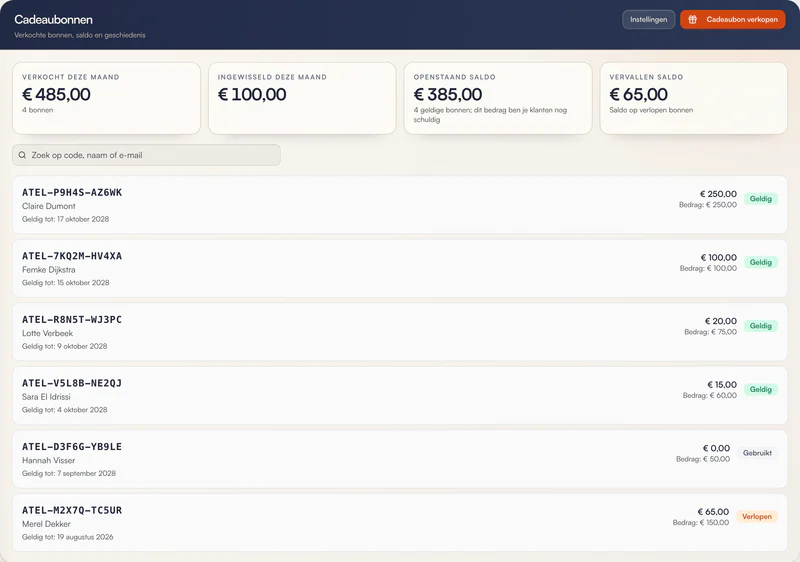This screenshot has width=800, height=562.
Task: Click 'Saldo op verlopen bonnen' caption
Action: (651, 110)
